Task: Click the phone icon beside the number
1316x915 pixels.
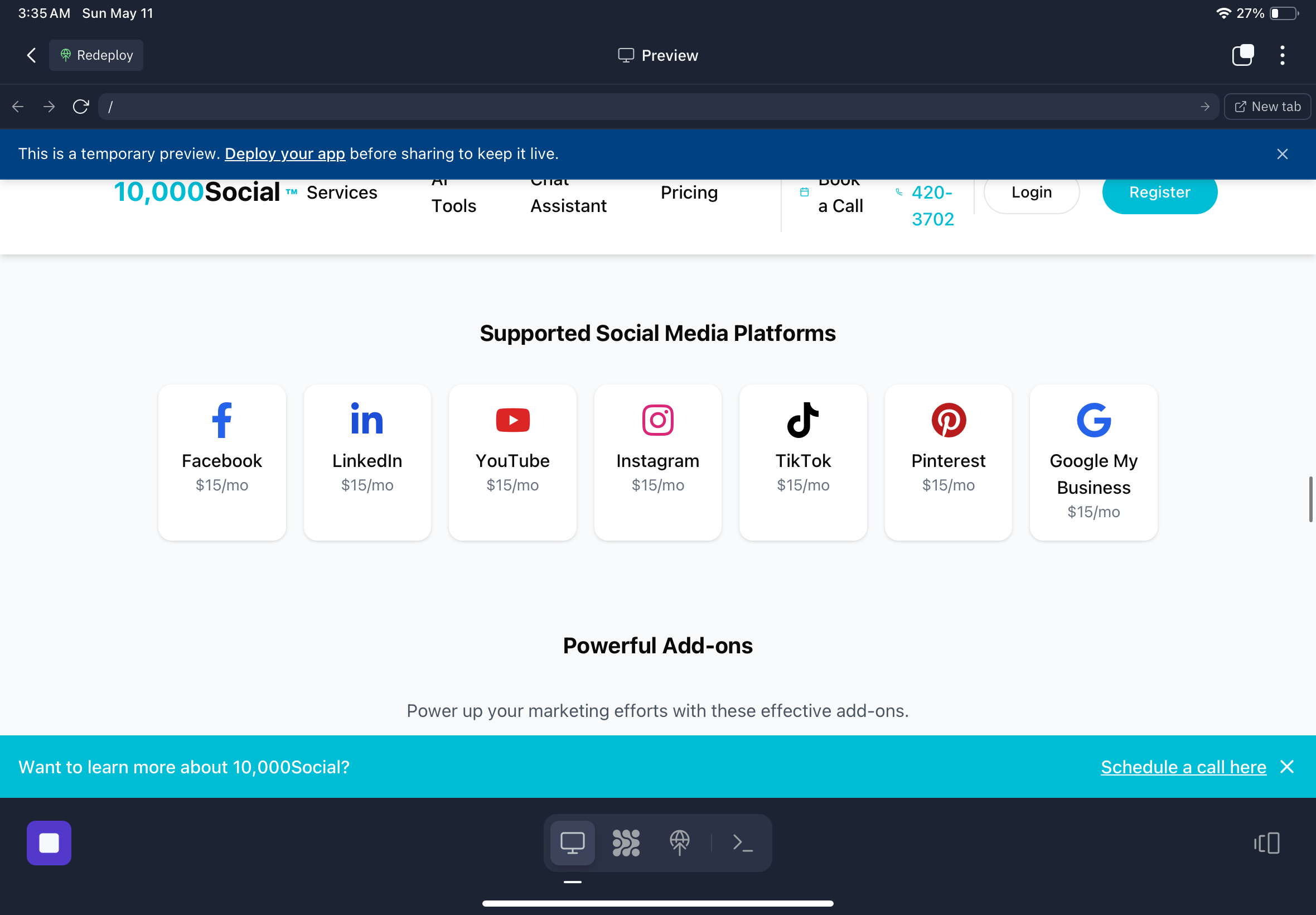Action: [899, 192]
